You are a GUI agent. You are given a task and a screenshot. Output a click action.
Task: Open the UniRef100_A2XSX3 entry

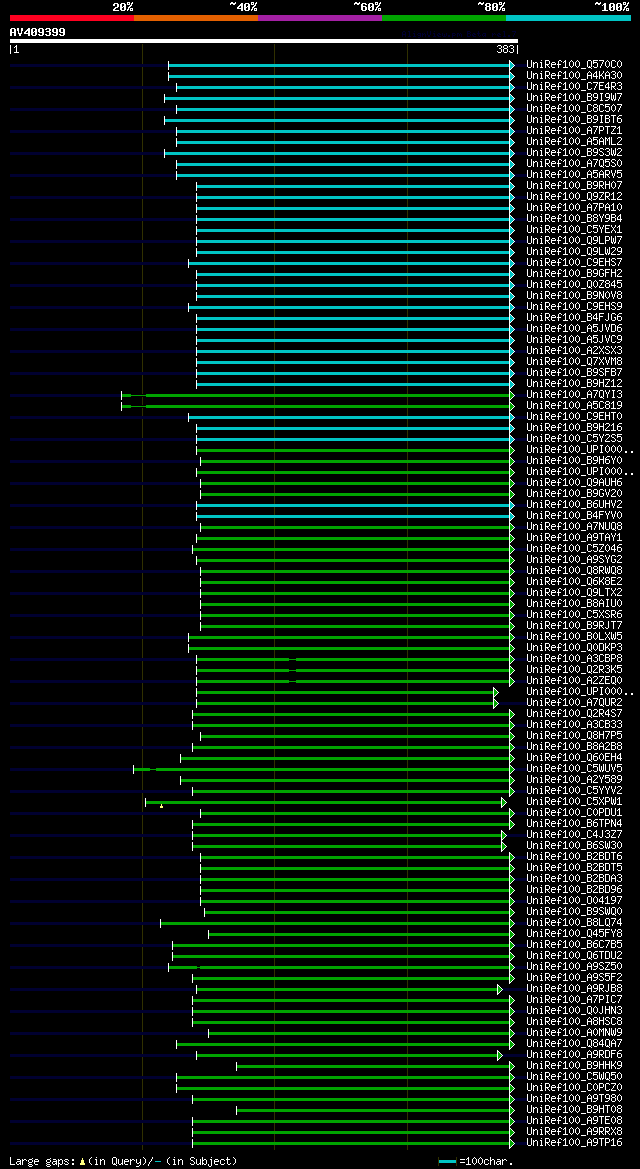[x=574, y=350]
